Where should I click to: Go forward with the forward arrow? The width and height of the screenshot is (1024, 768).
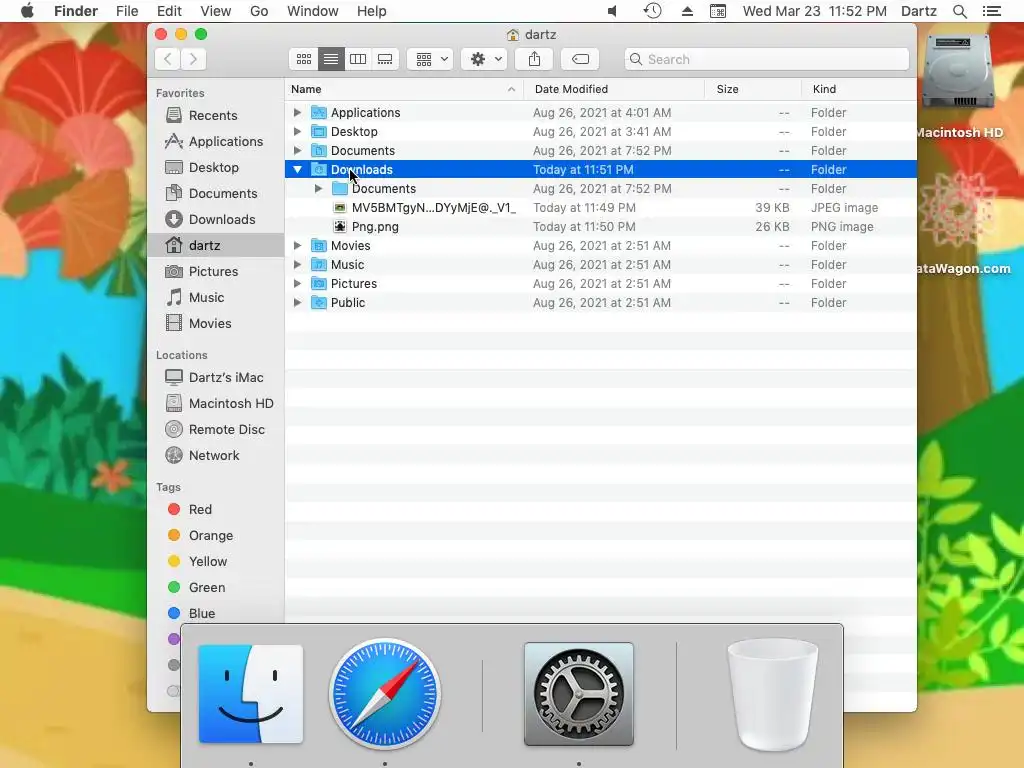[193, 59]
